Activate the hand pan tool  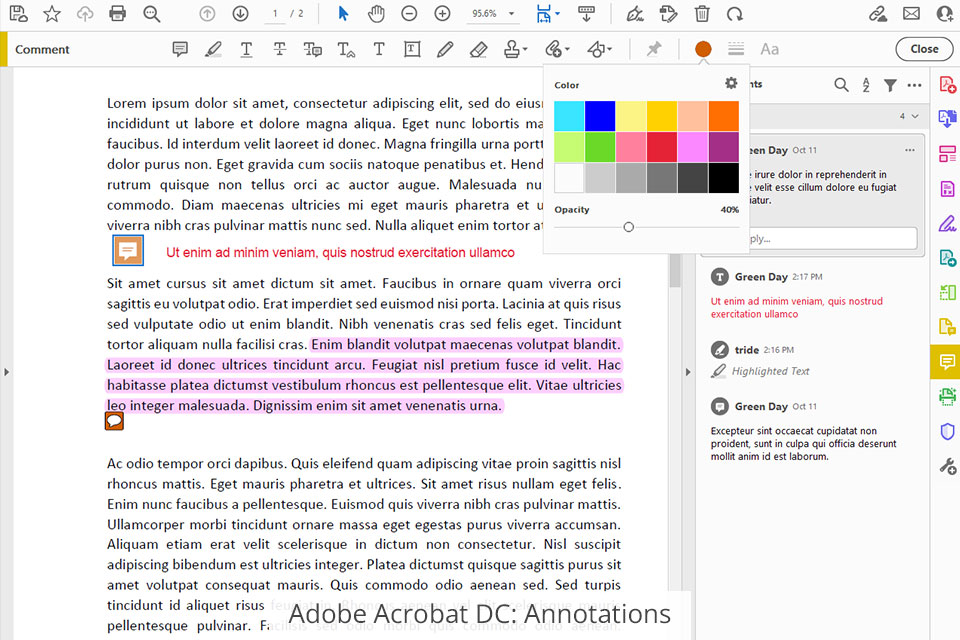[376, 13]
